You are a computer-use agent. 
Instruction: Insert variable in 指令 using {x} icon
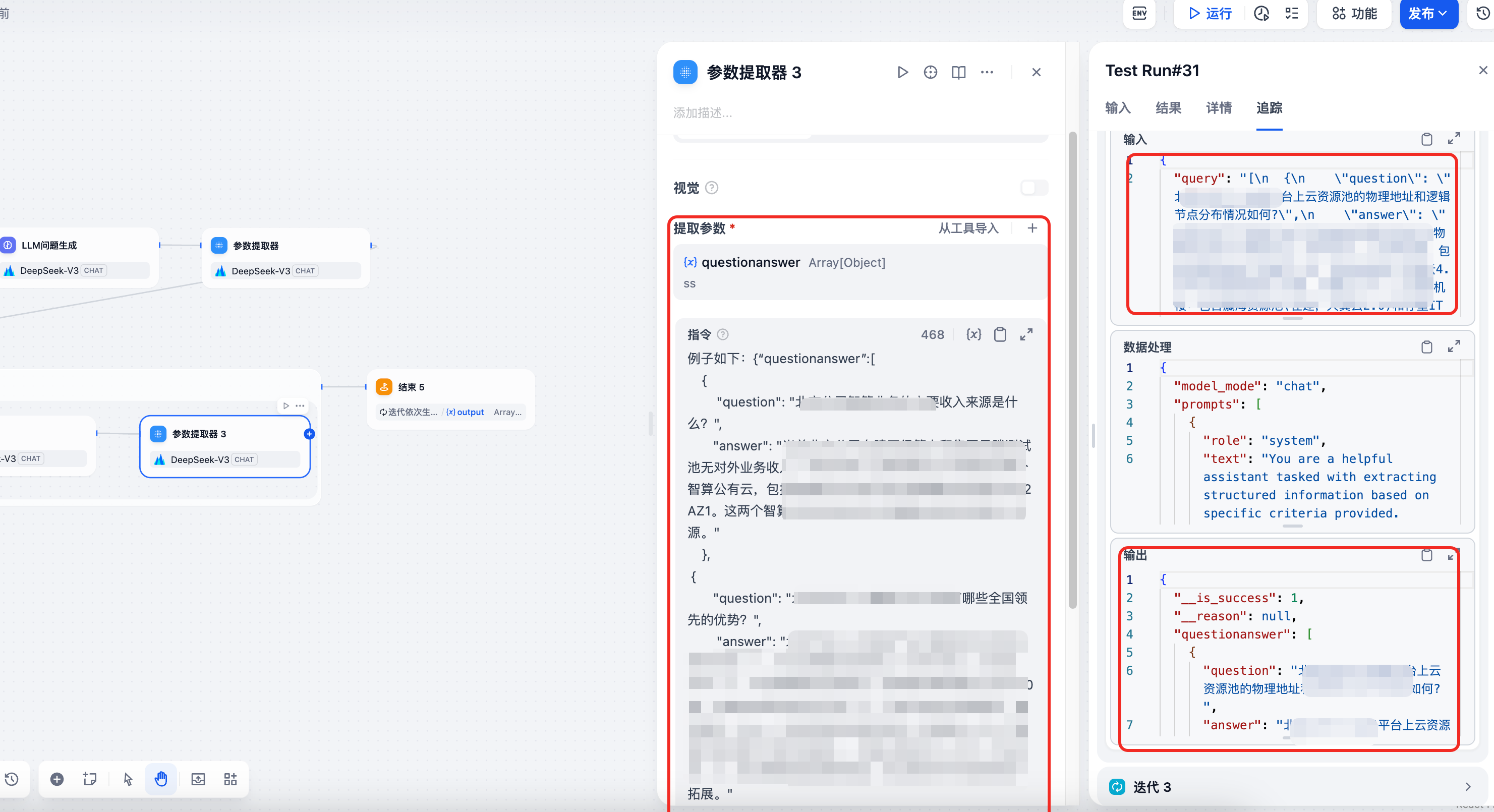coord(973,335)
